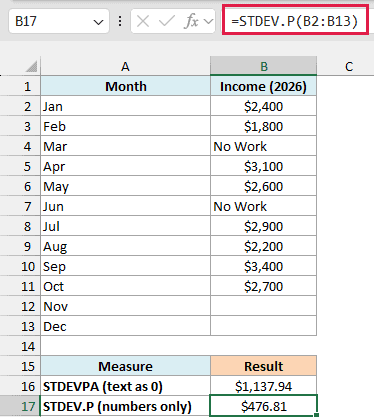374x417 pixels.
Task: Select the Dec cell
Action: 125,326
